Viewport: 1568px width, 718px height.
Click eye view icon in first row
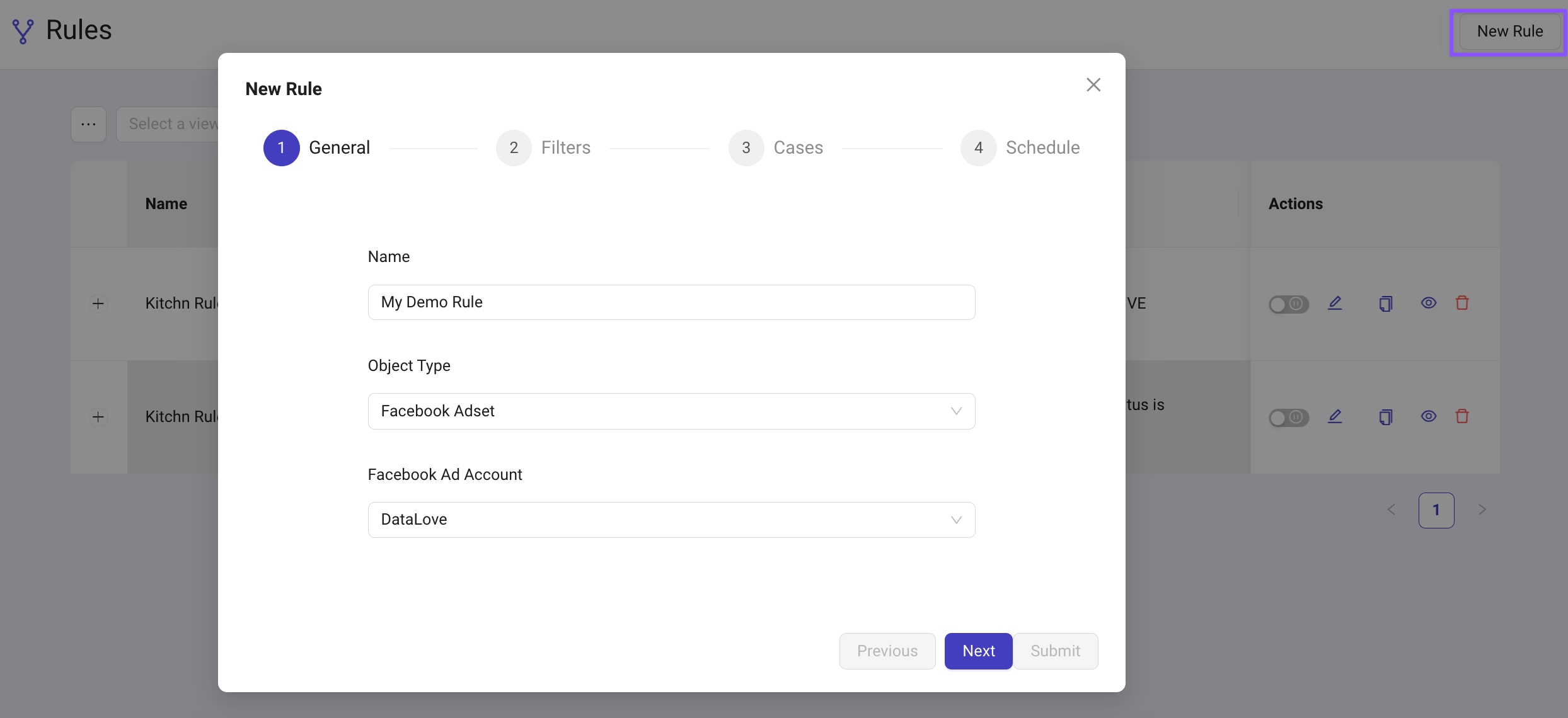pyautogui.click(x=1428, y=304)
